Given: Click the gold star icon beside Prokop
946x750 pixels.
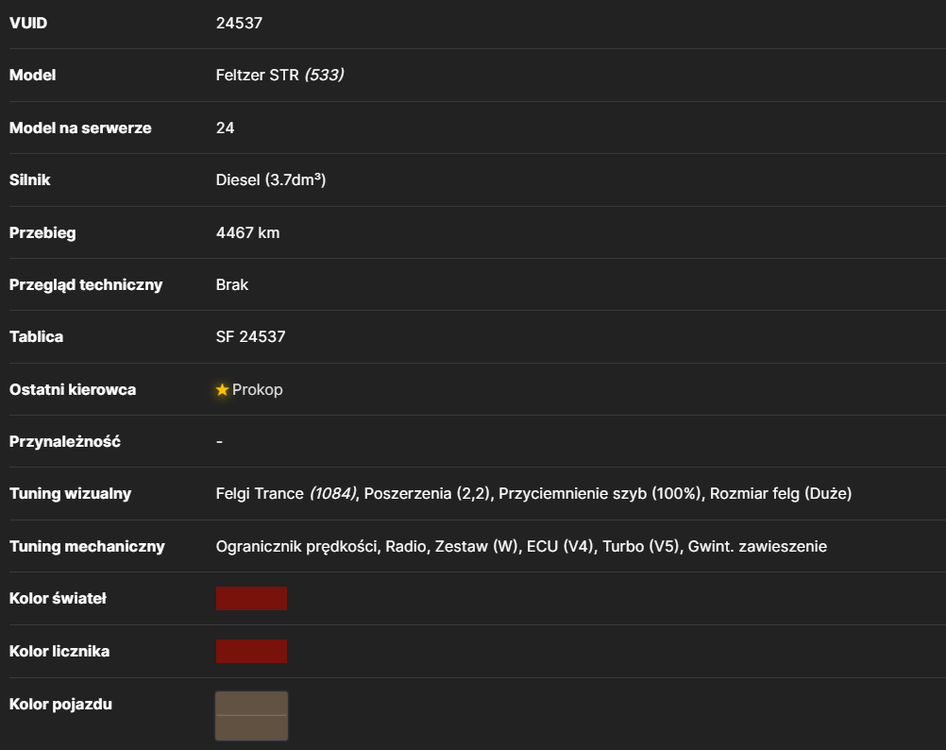Looking at the screenshot, I should tap(222, 390).
